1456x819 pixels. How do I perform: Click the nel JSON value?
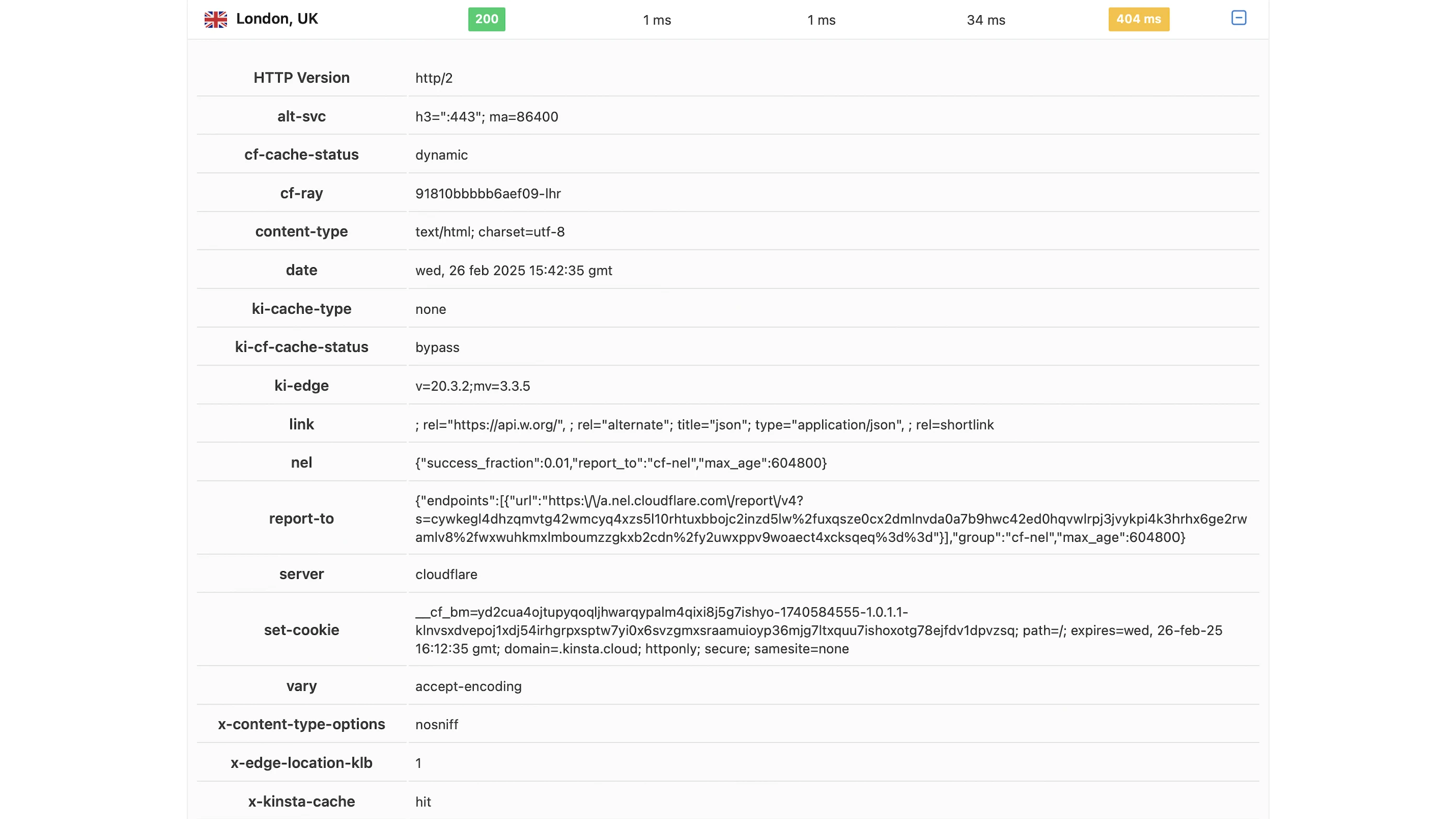pos(621,463)
